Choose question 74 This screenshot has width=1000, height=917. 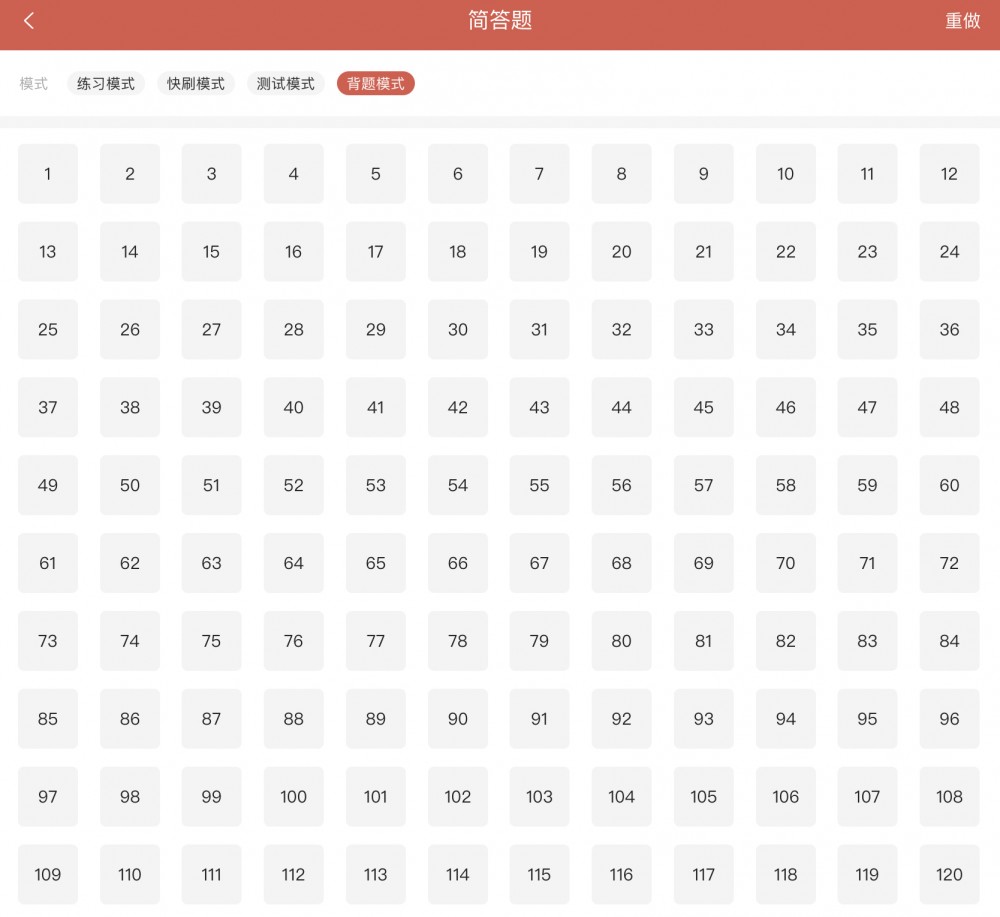(130, 640)
